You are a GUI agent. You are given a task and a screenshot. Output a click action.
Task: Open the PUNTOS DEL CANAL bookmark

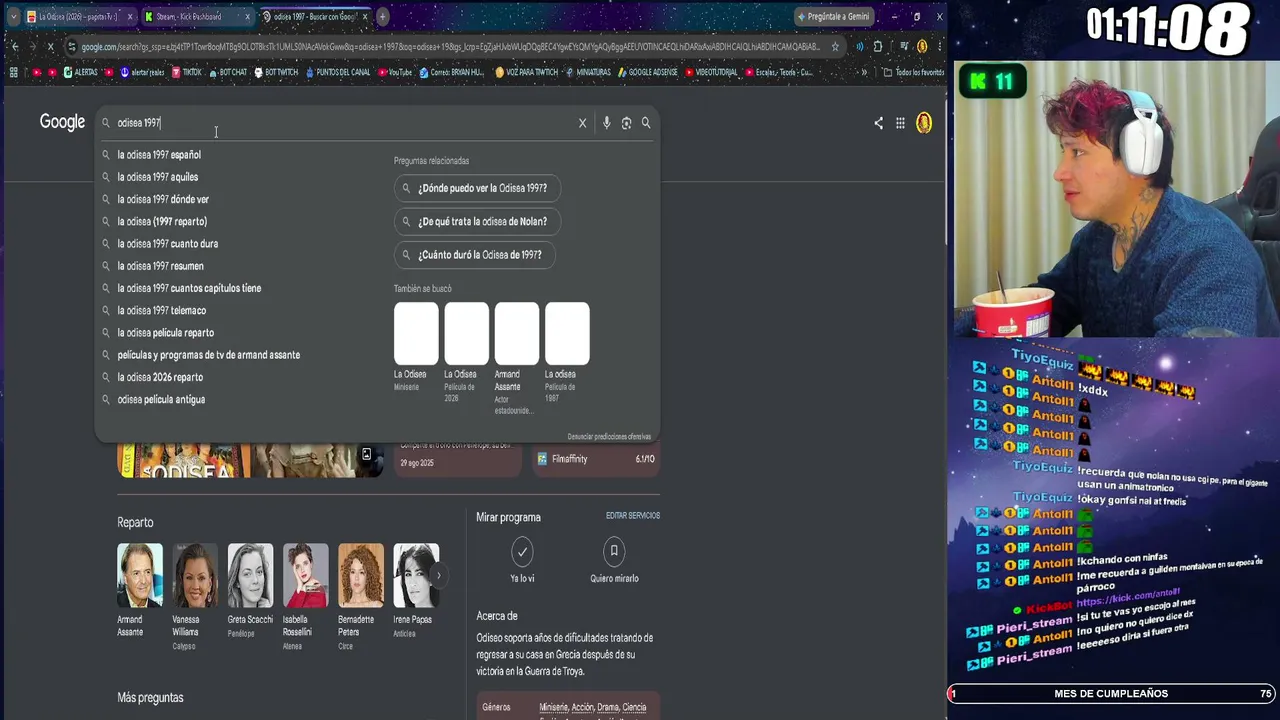[337, 72]
